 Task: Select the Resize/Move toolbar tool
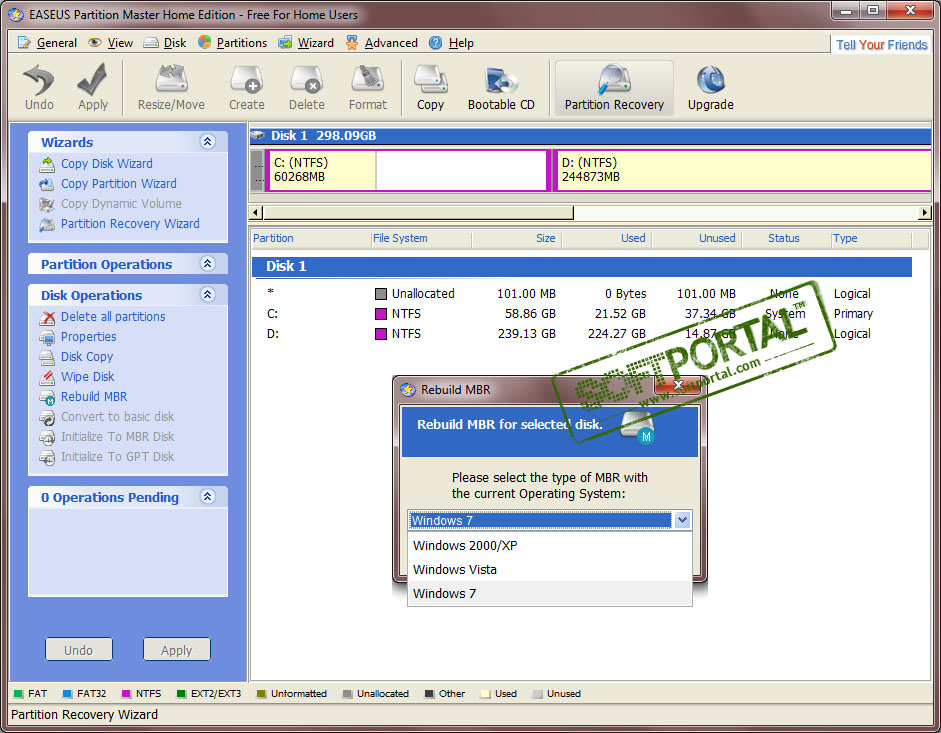pos(171,87)
